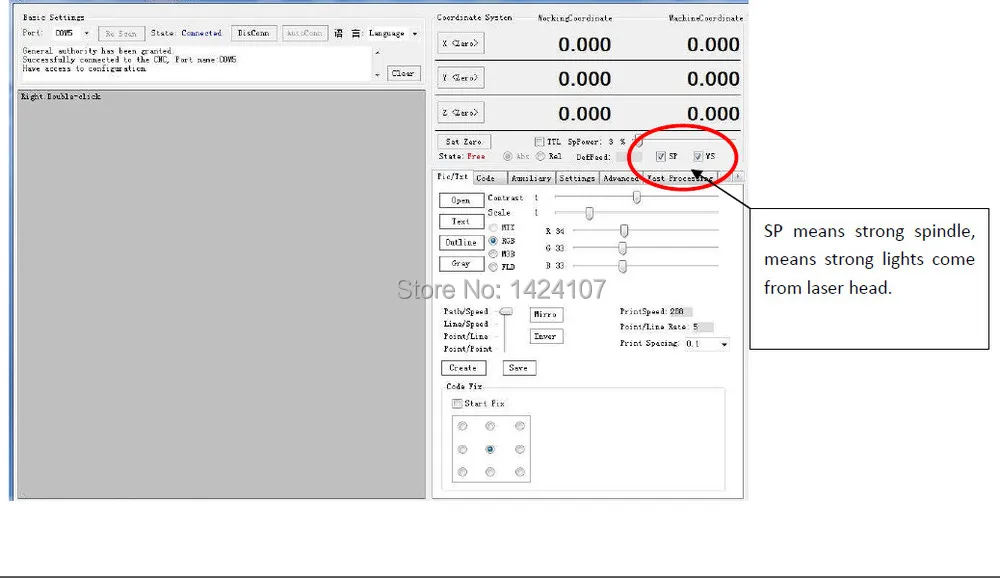Click the log box scroll-up arrow
The image size is (1000, 578).
(x=377, y=52)
